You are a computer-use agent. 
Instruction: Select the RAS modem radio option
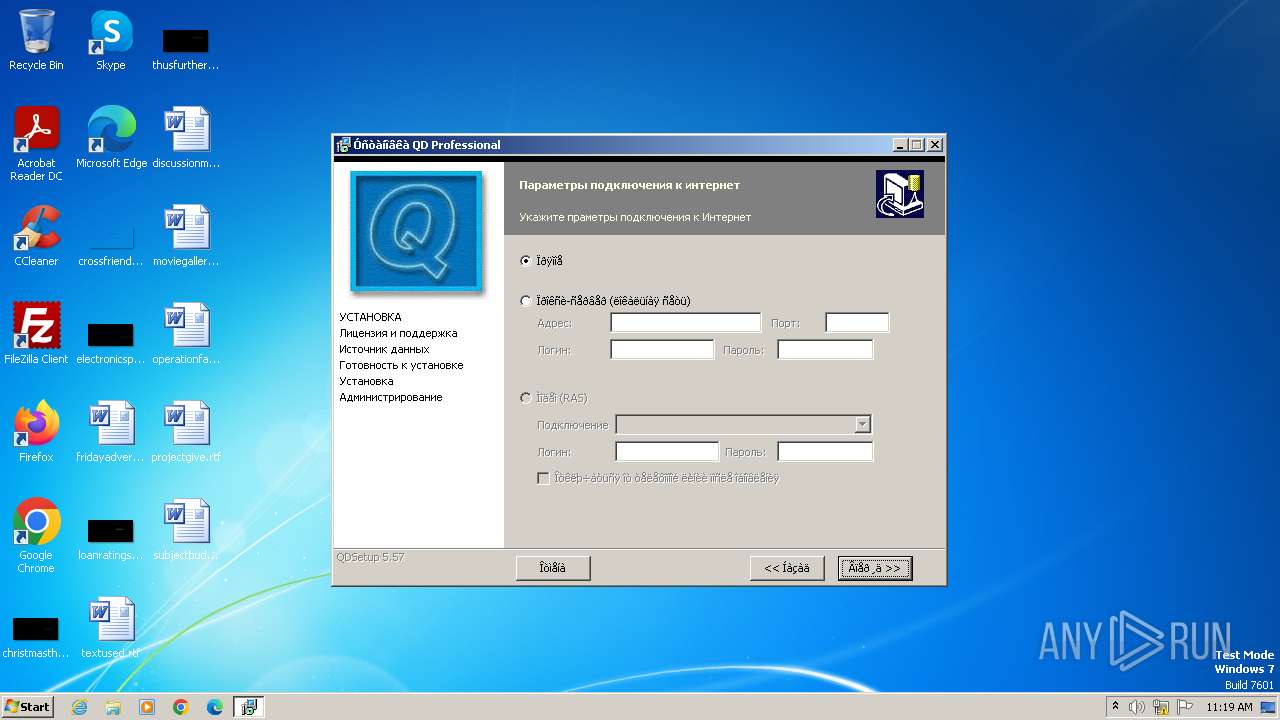(x=526, y=398)
